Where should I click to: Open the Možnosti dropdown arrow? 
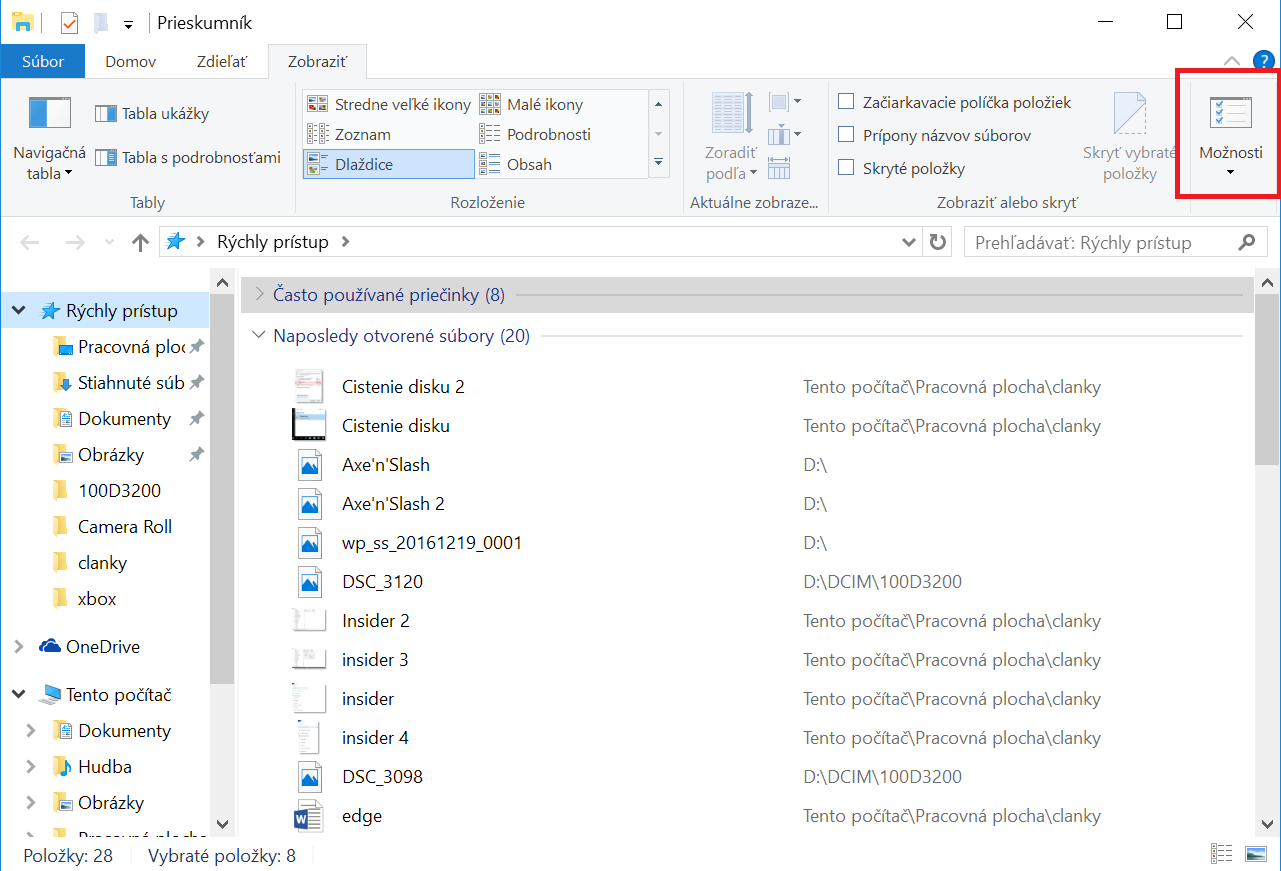point(1230,172)
